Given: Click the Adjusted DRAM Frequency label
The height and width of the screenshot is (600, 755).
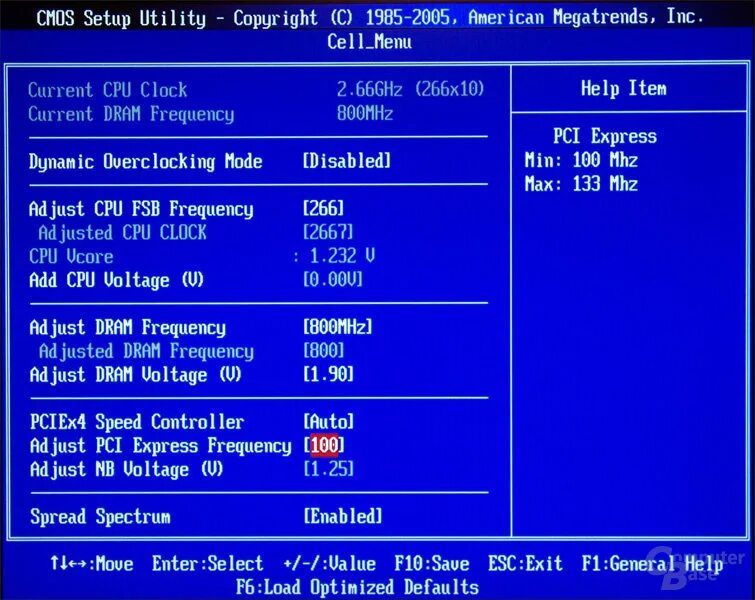Looking at the screenshot, I should (146, 352).
